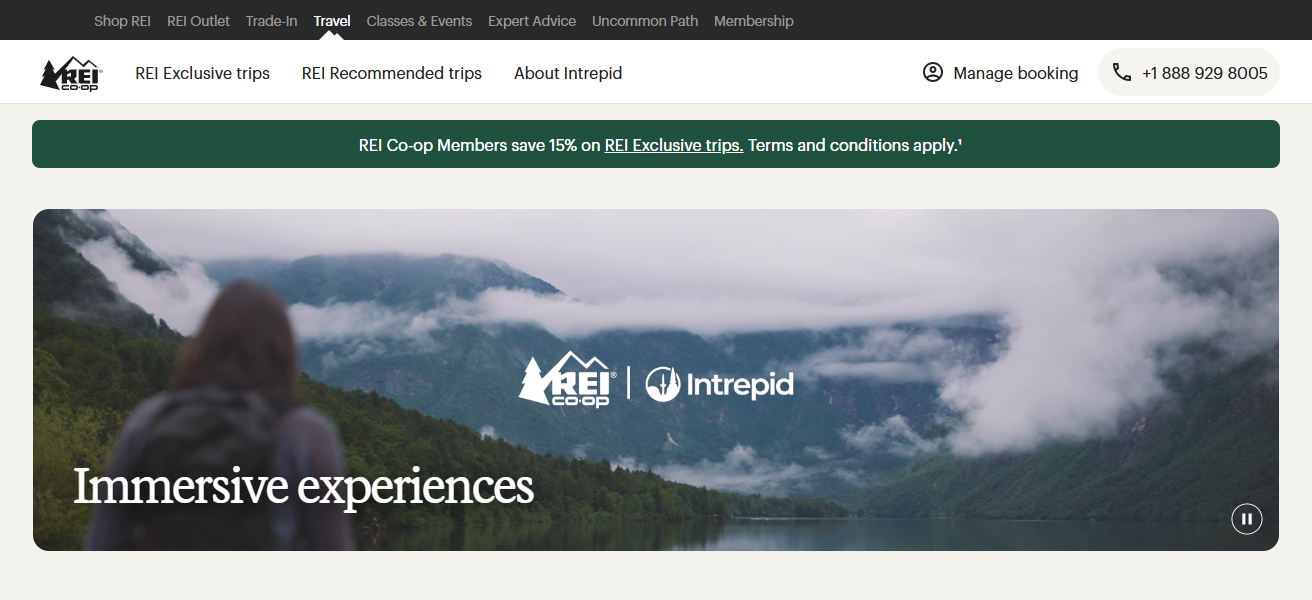Click the Manage booking link

click(x=1000, y=73)
